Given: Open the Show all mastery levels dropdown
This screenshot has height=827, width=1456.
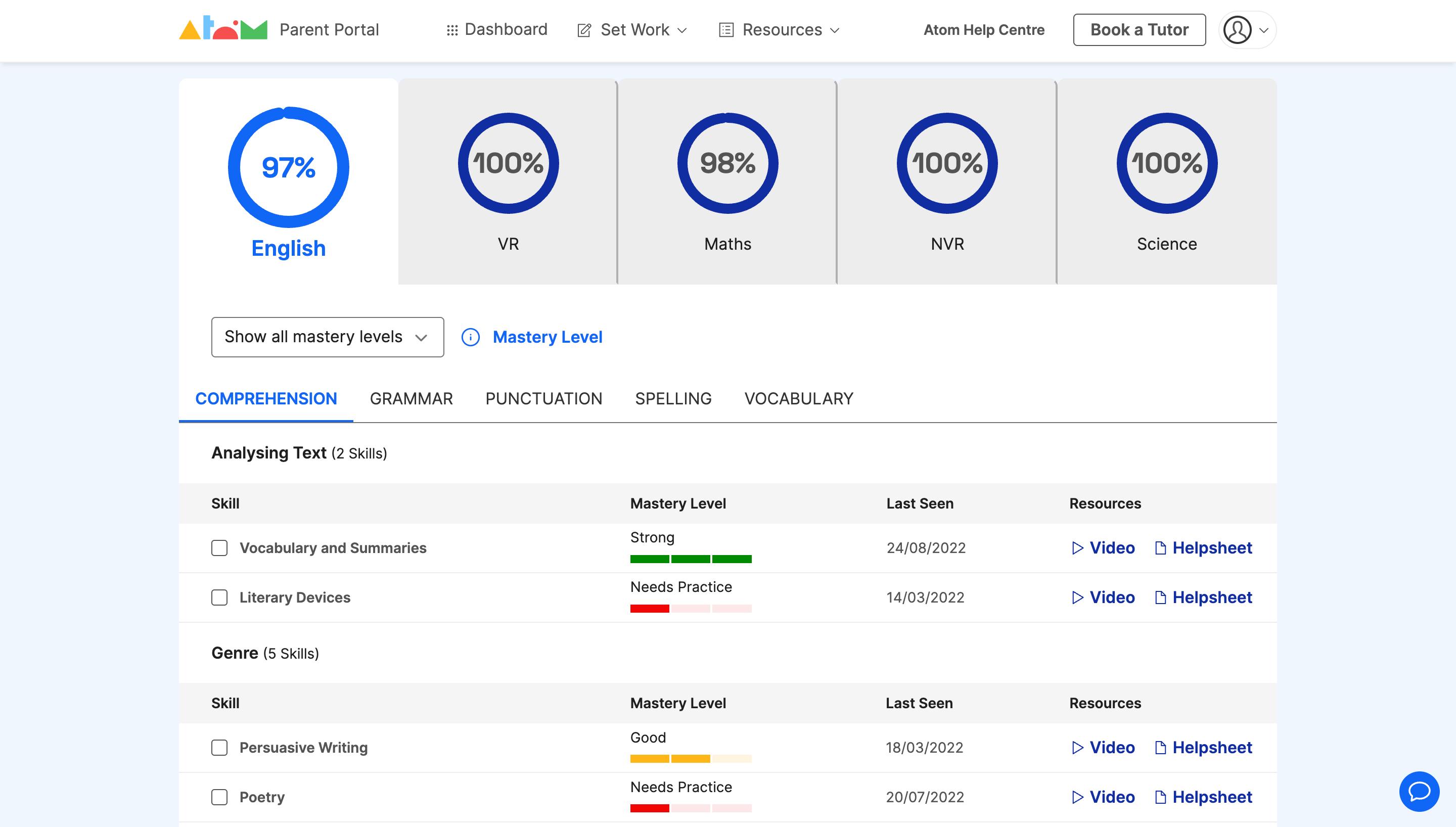Looking at the screenshot, I should (x=327, y=337).
